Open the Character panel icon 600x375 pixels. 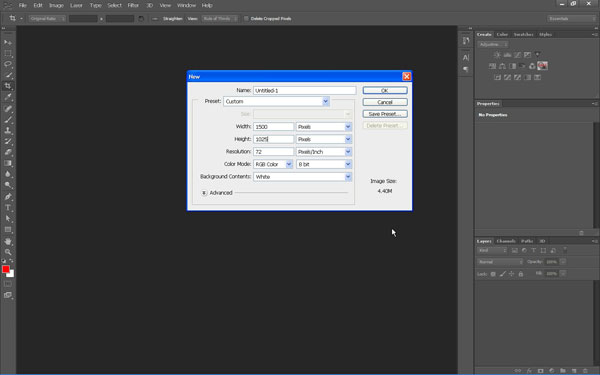pos(466,57)
